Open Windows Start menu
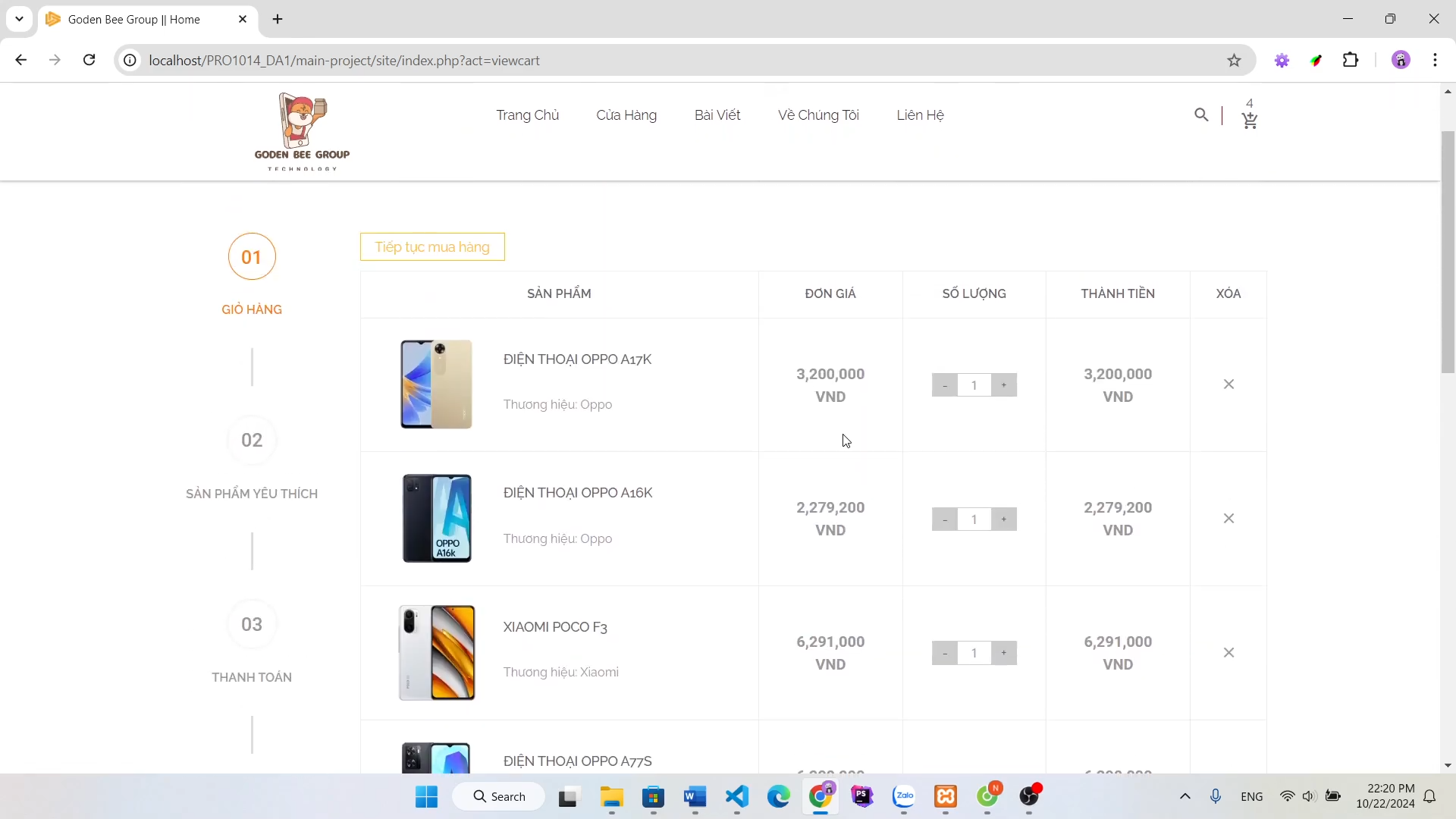The width and height of the screenshot is (1456, 819). 426,797
